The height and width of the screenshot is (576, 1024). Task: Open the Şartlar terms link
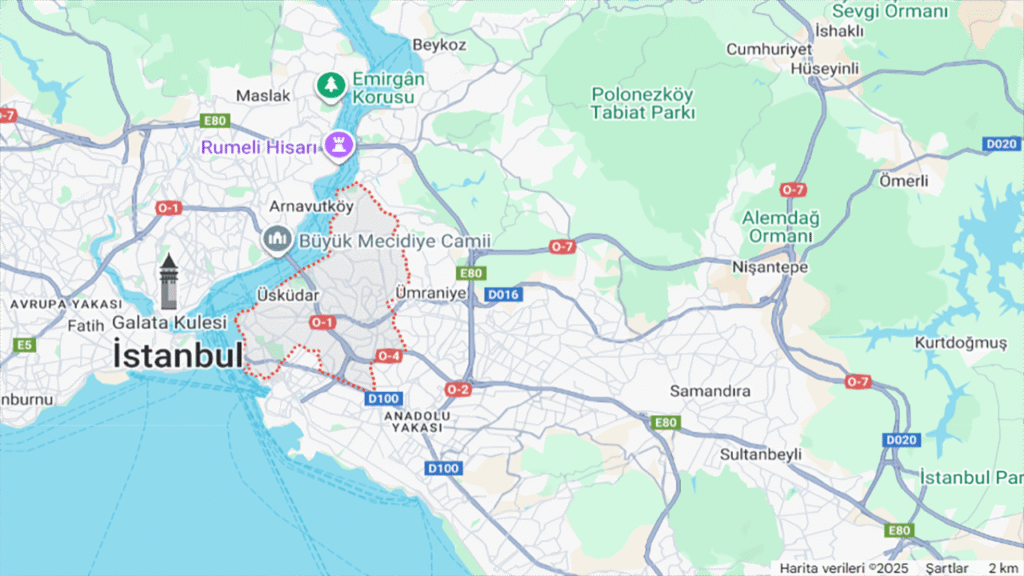(946, 568)
